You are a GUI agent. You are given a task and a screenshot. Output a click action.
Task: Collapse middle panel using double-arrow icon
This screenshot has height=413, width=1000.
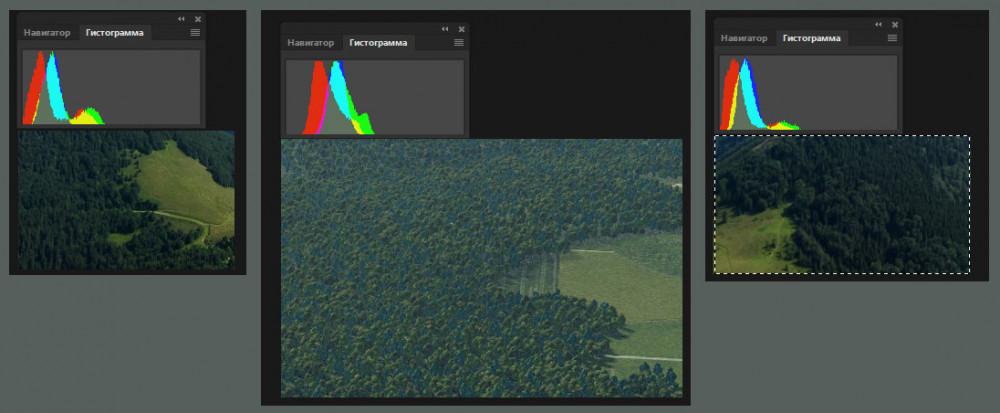445,29
